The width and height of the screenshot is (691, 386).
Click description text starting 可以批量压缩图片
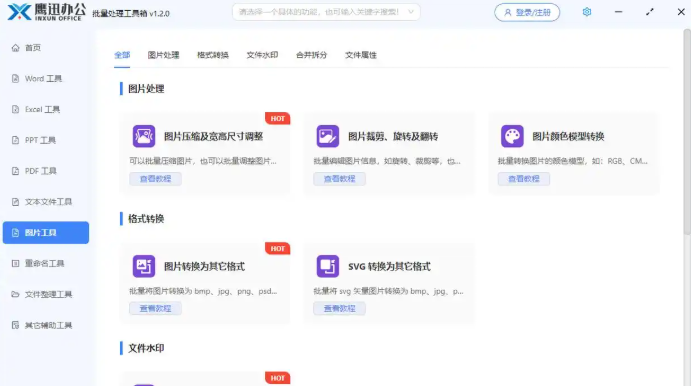[x=203, y=161]
